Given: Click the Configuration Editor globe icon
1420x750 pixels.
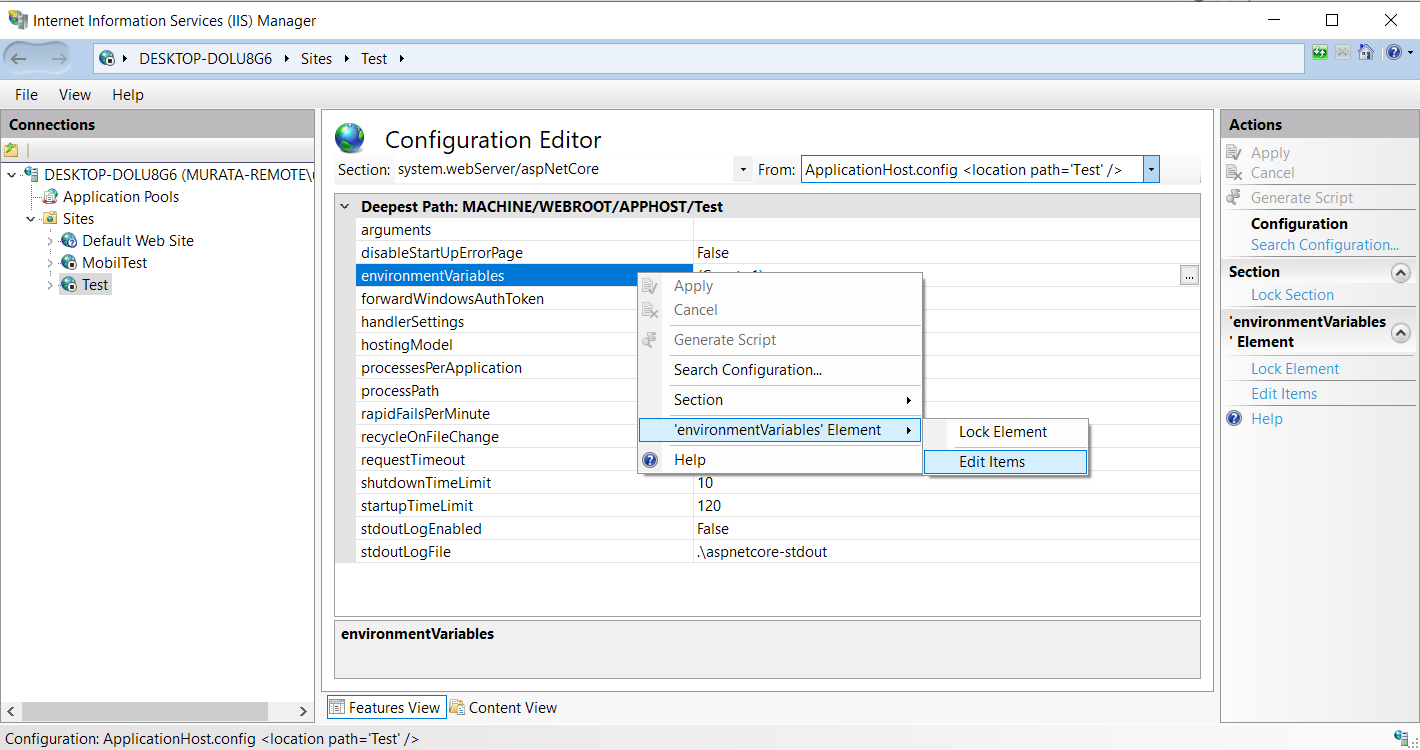Looking at the screenshot, I should tap(350, 138).
